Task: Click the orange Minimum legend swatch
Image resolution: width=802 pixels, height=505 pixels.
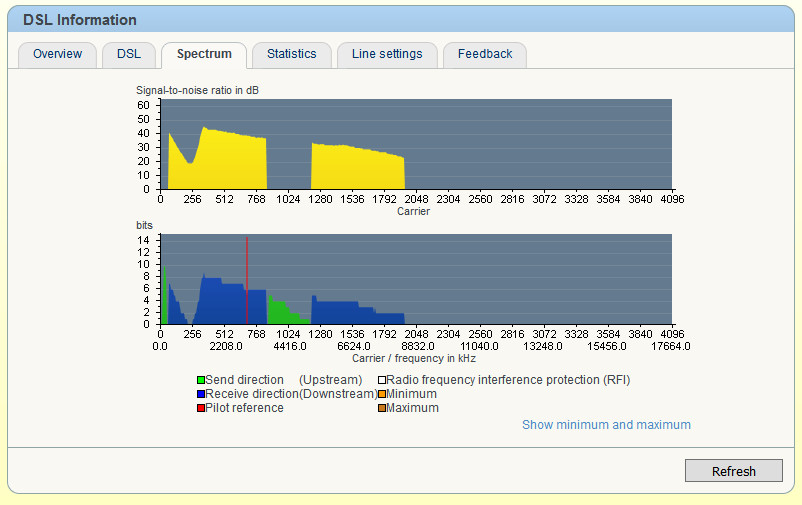Action: pyautogui.click(x=382, y=394)
